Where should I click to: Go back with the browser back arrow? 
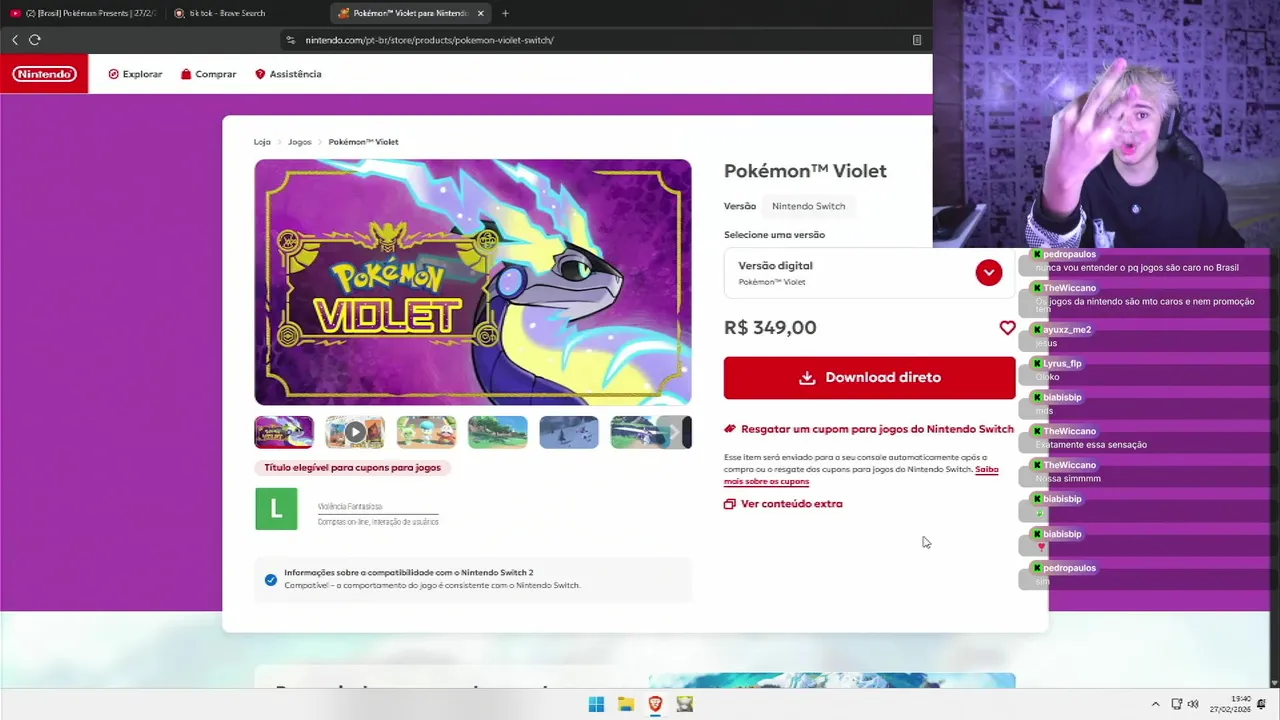pyautogui.click(x=15, y=40)
